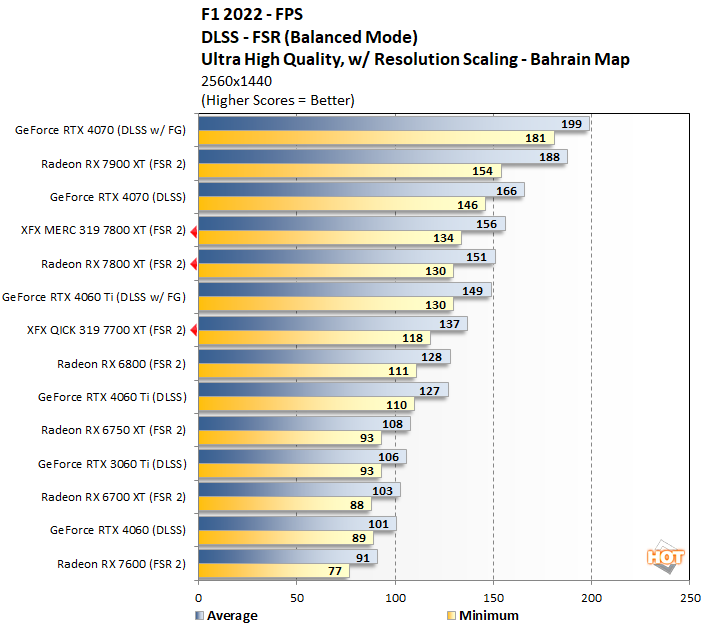Click the Average legend color swatch
The width and height of the screenshot is (708, 624).
tap(200, 615)
